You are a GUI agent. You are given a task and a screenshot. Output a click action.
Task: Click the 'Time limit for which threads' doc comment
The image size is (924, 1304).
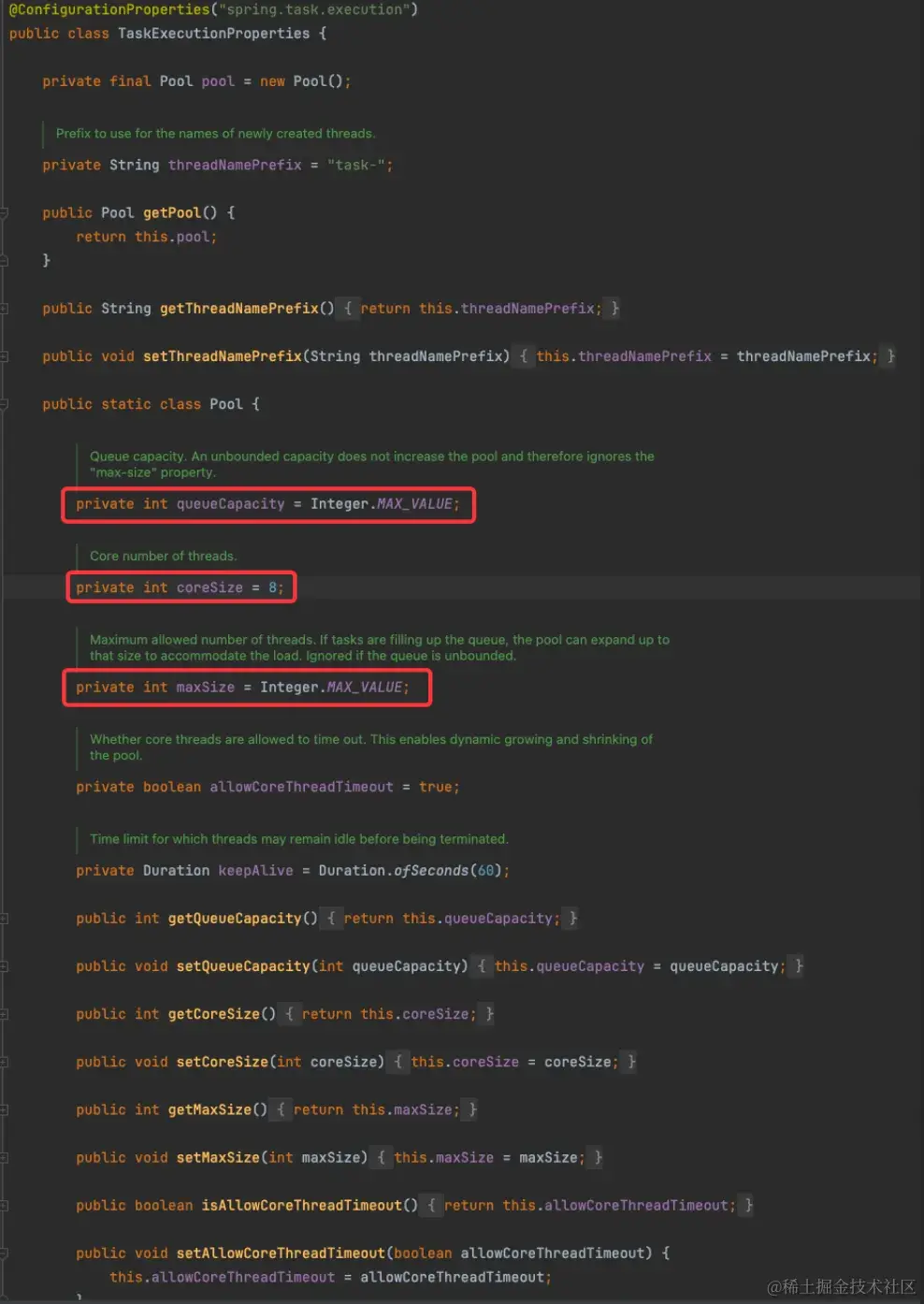[x=298, y=839]
